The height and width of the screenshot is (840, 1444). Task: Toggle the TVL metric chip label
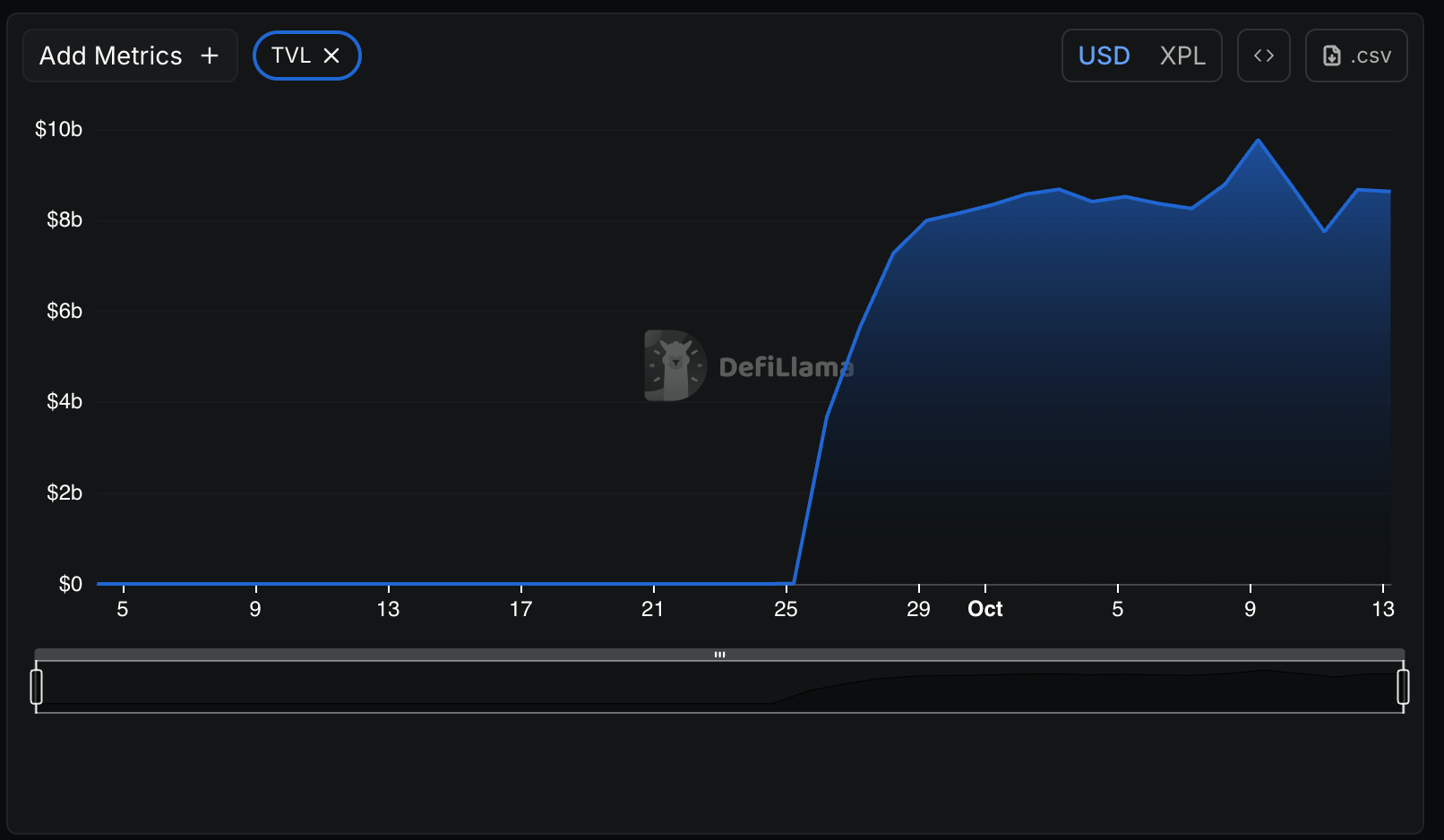(x=290, y=56)
